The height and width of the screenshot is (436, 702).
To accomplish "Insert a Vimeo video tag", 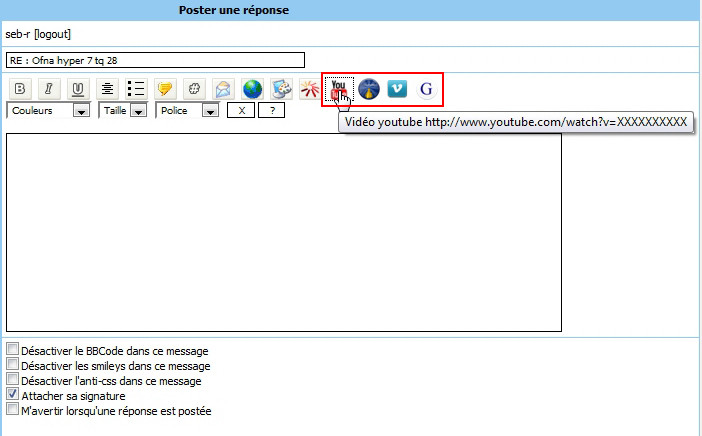I will (398, 89).
